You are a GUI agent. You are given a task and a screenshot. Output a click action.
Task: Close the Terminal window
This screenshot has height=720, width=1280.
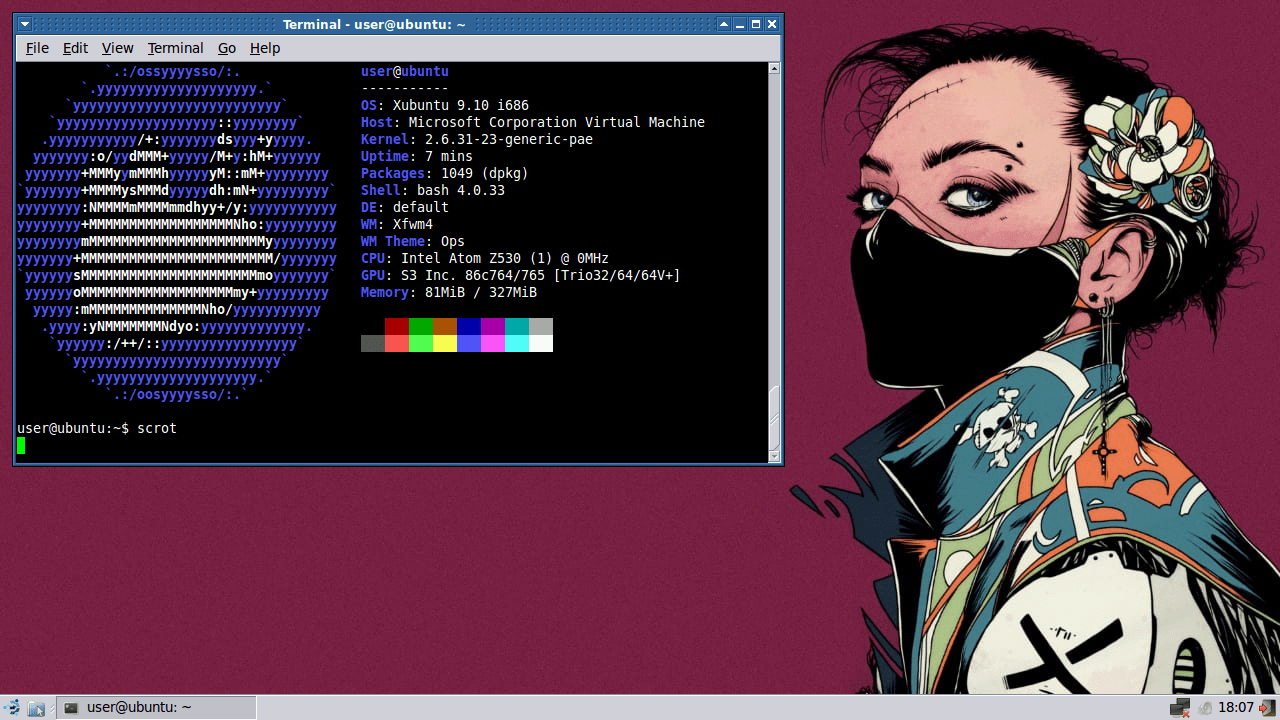pos(772,24)
